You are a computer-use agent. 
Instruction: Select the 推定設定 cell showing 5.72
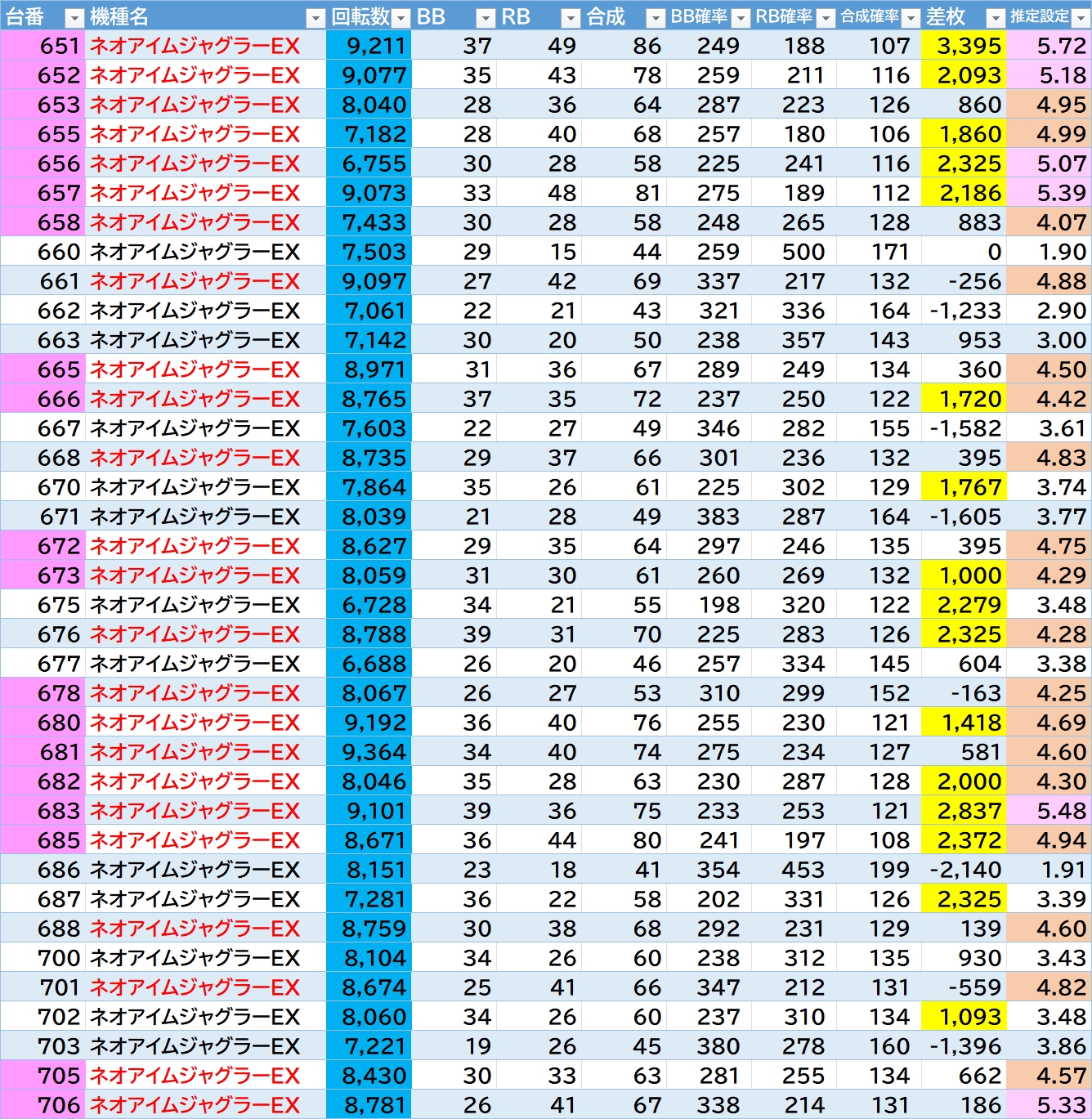point(1049,46)
